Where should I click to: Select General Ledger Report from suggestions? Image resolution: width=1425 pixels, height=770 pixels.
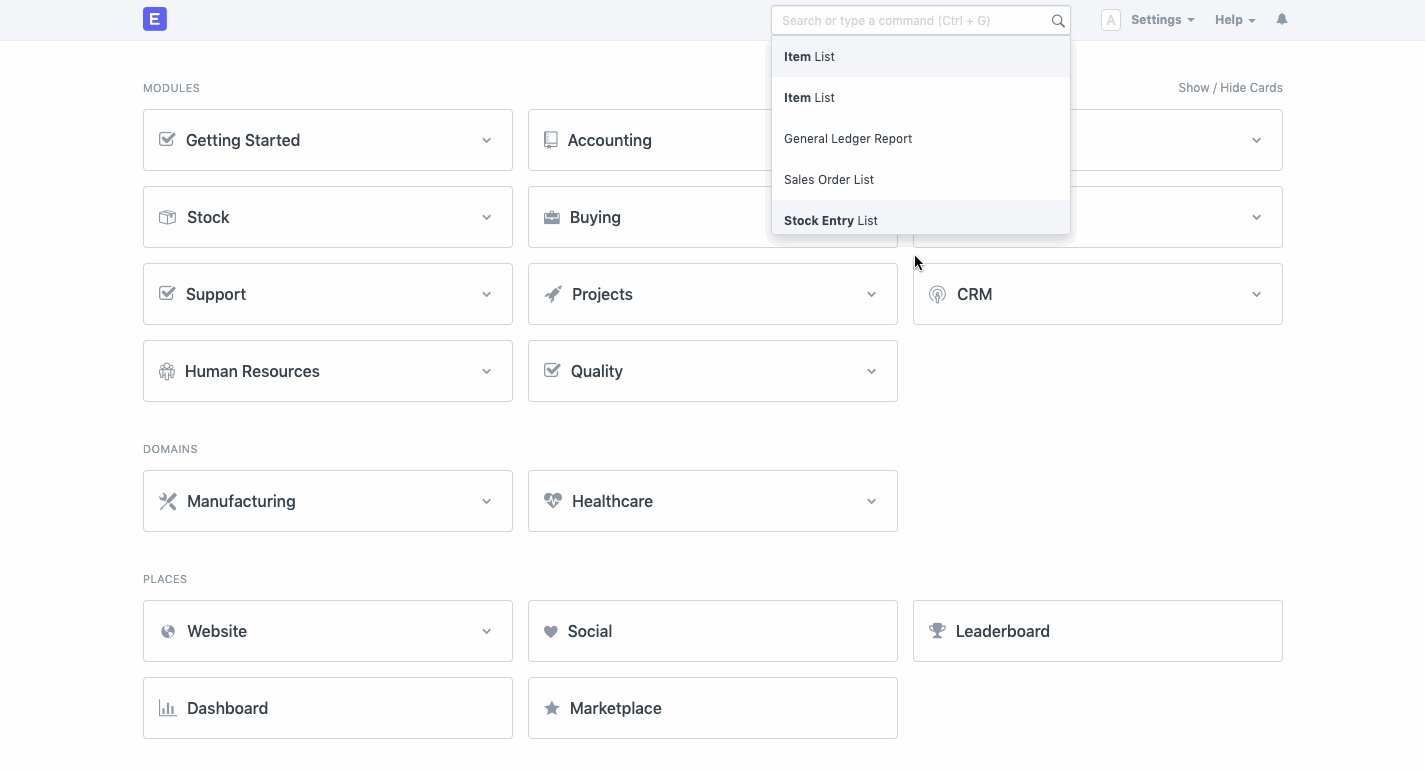coord(848,139)
